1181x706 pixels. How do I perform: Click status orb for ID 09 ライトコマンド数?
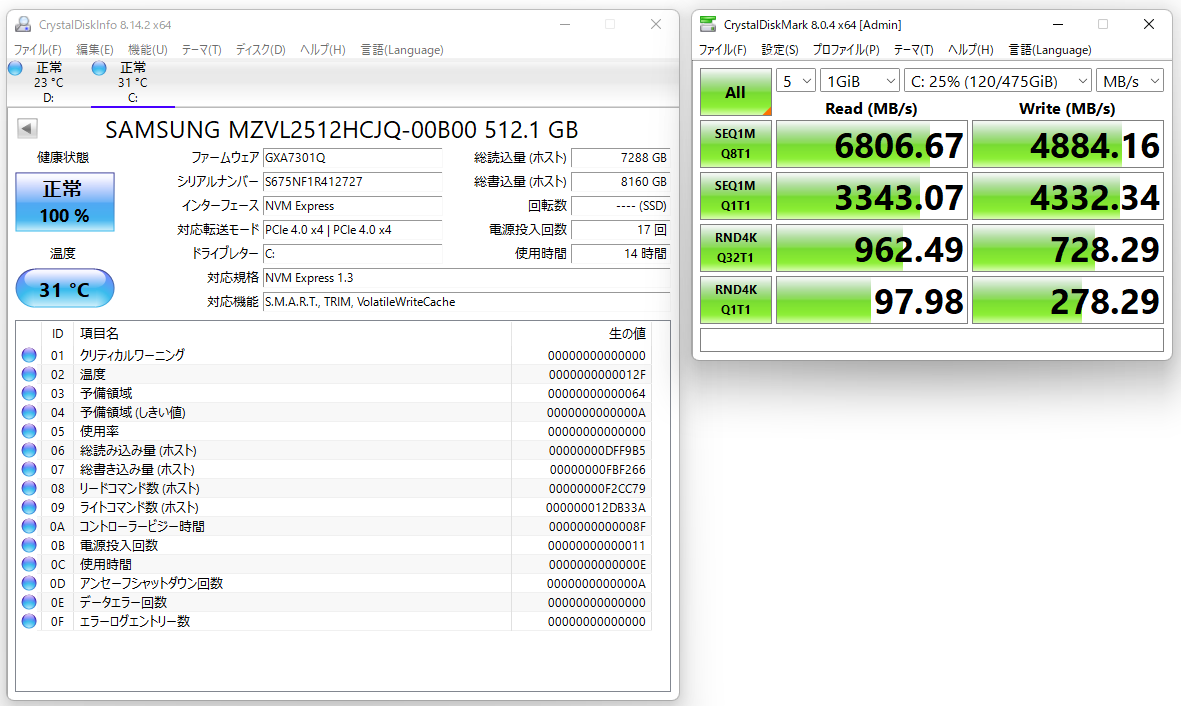pos(29,507)
